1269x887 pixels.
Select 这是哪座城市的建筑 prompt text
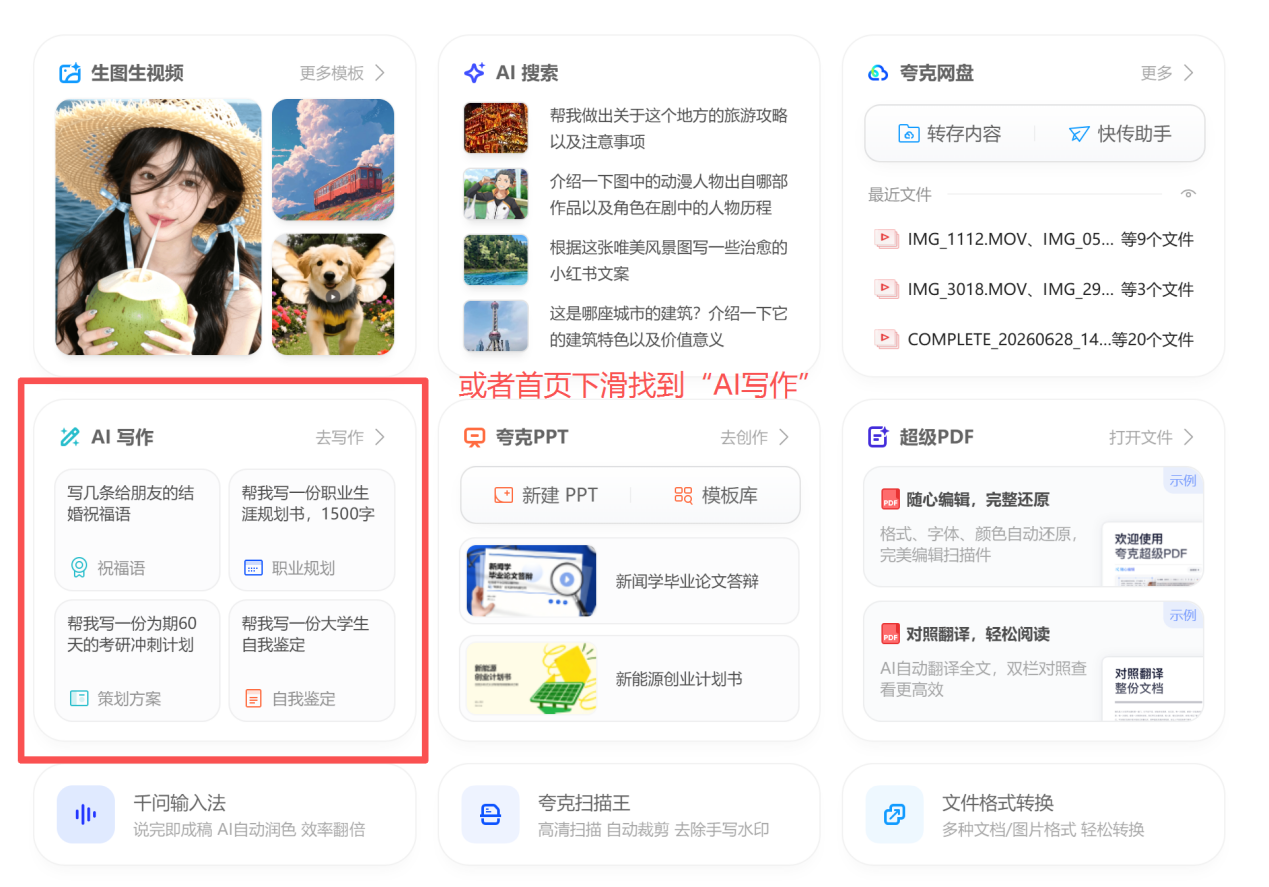click(669, 326)
